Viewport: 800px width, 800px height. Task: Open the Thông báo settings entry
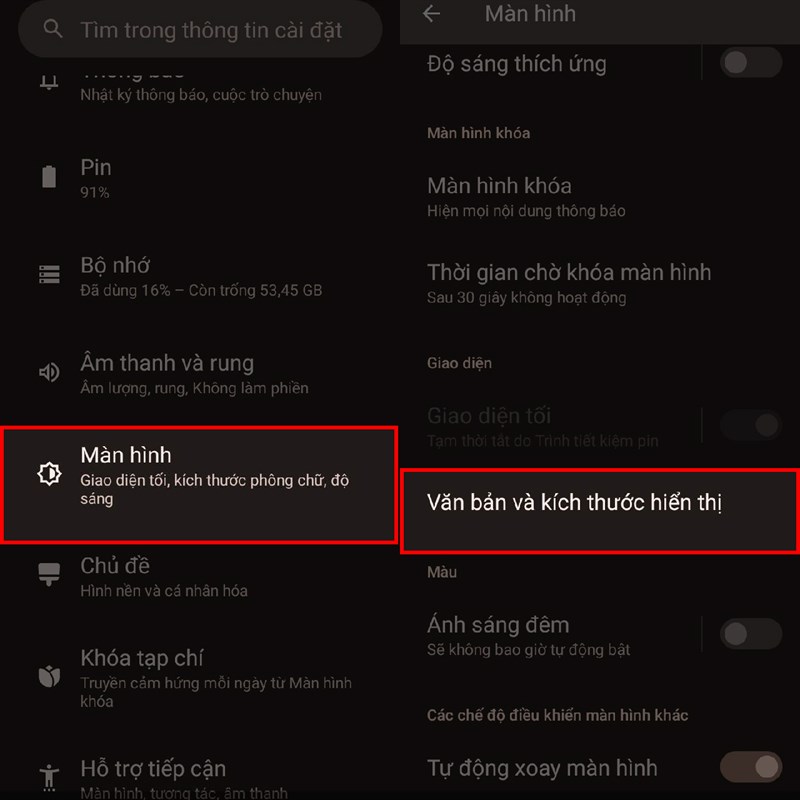tap(200, 86)
